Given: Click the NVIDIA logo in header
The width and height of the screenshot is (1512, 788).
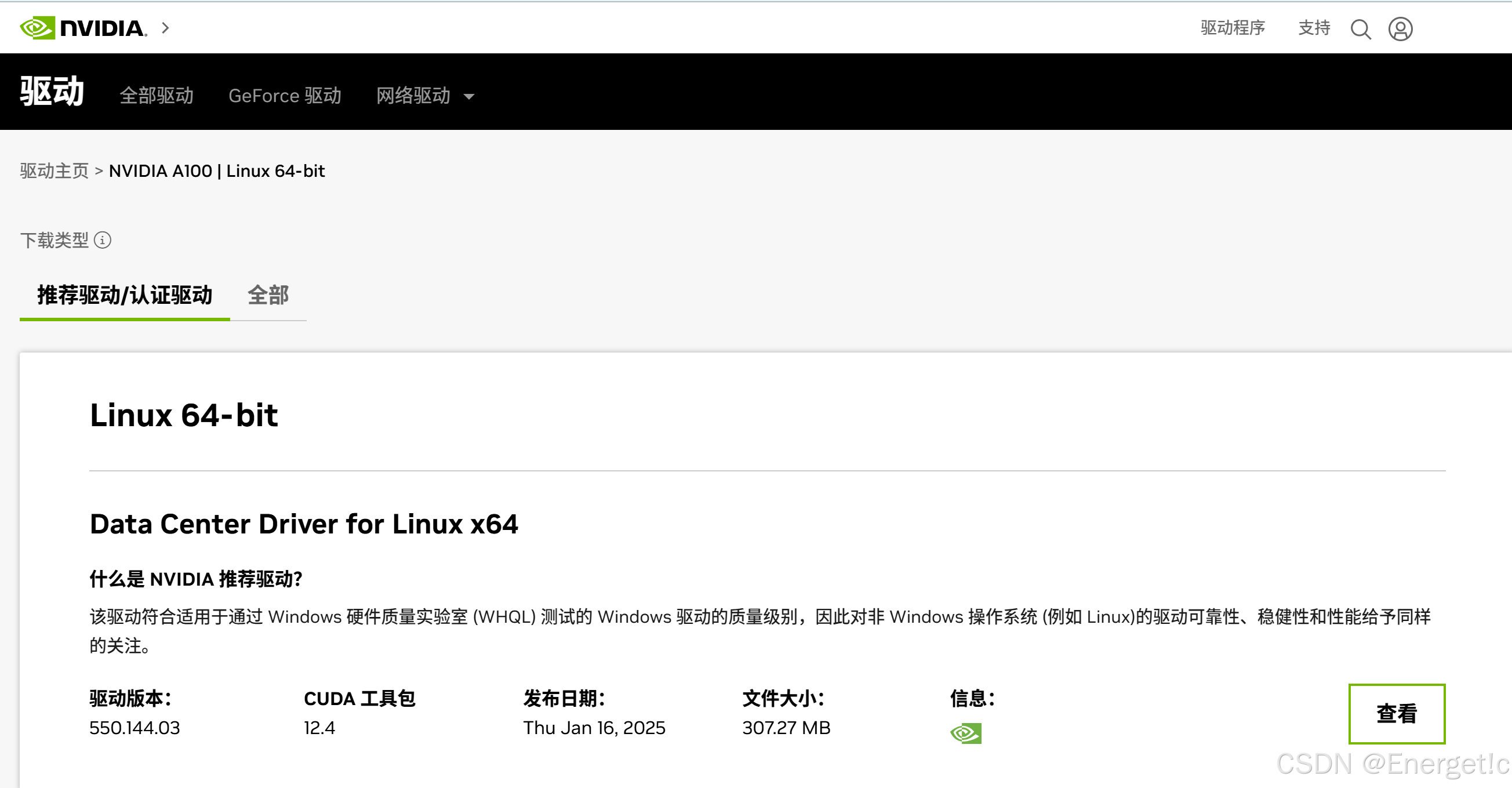Looking at the screenshot, I should point(83,28).
